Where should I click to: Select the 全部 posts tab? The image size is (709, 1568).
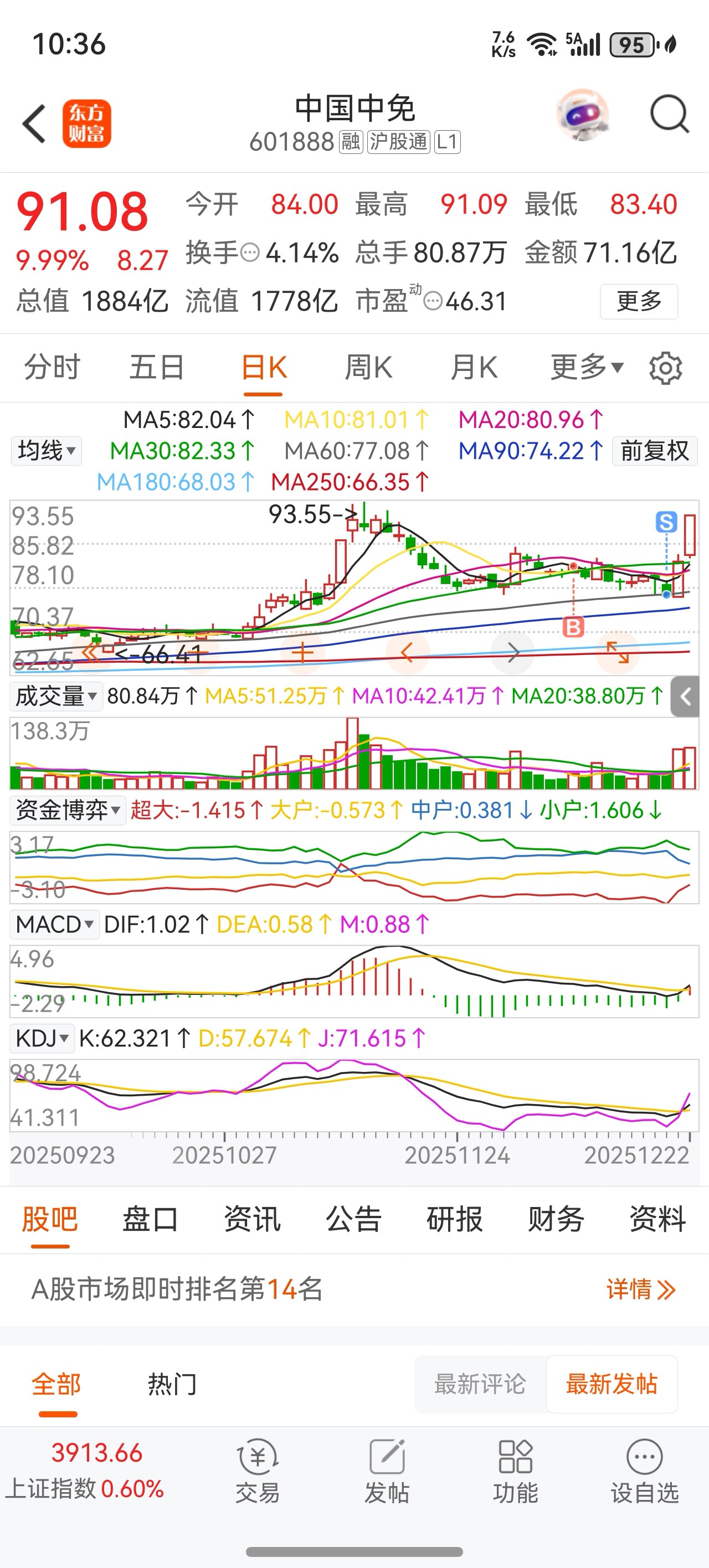(56, 1384)
